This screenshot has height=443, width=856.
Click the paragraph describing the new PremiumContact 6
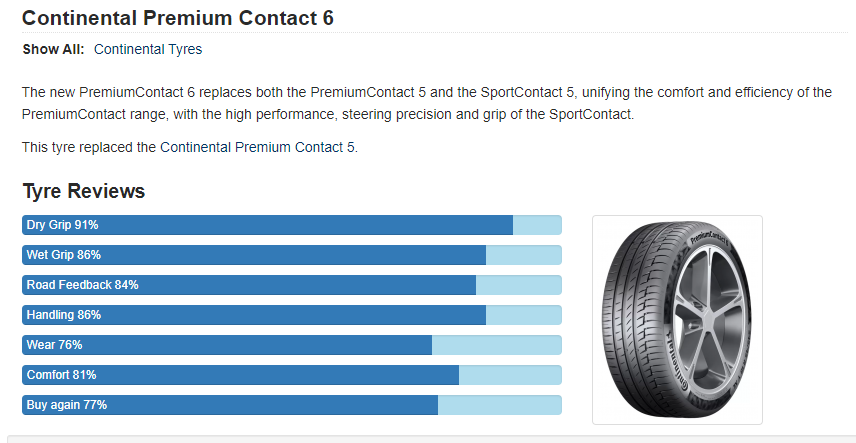click(427, 104)
